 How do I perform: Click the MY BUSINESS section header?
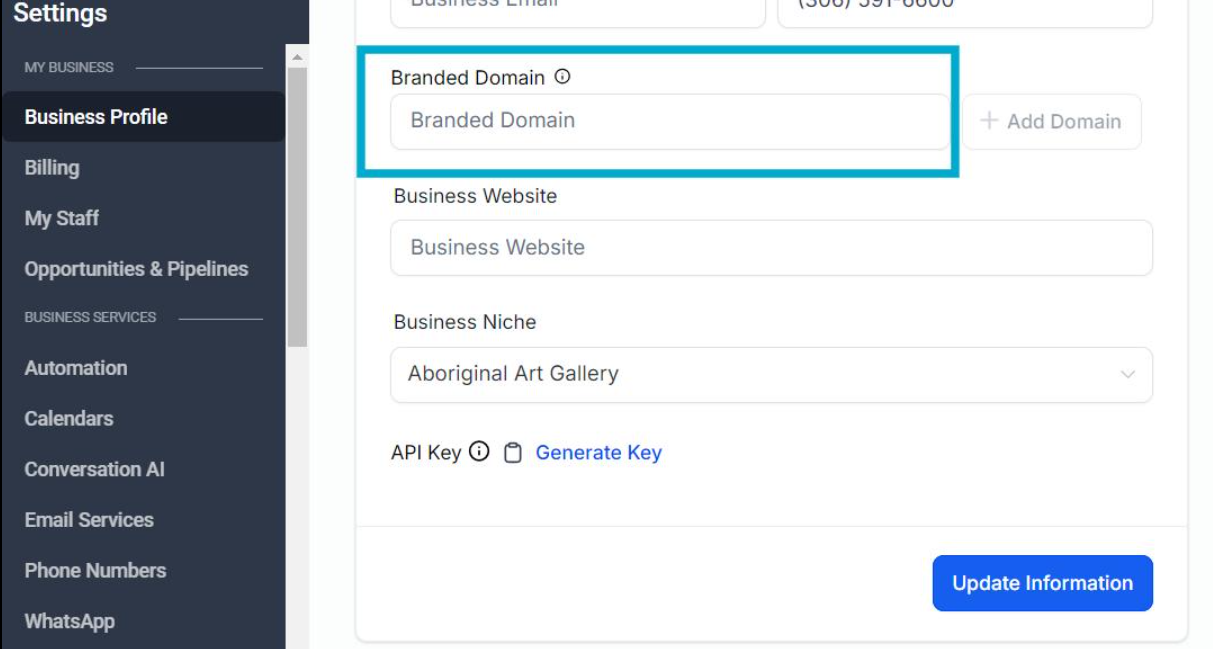[x=69, y=67]
